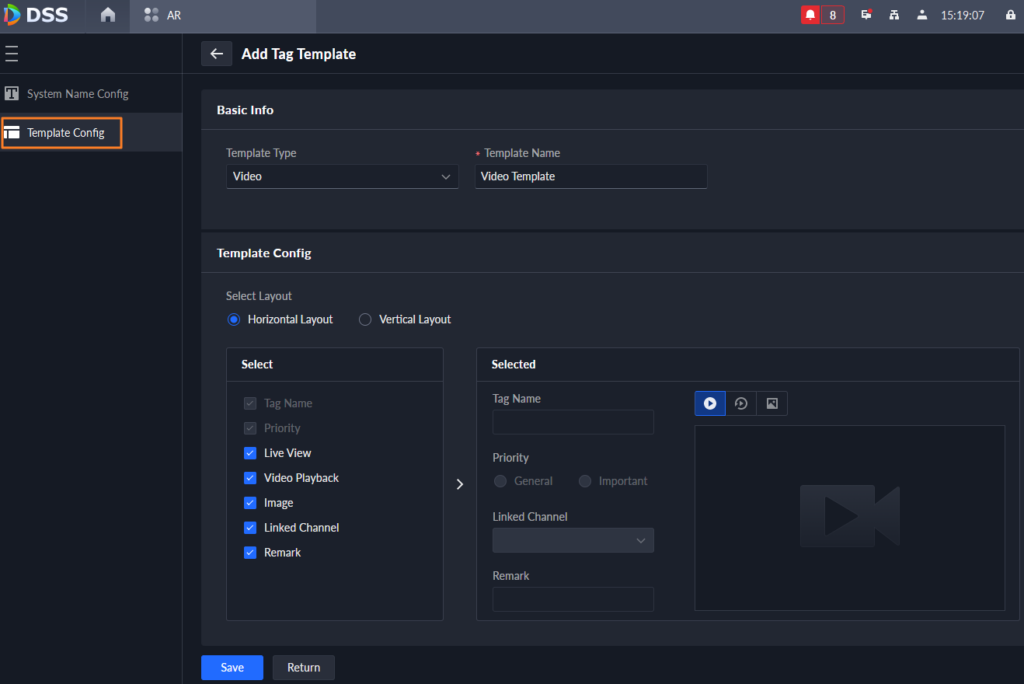Select the live view play icon
Screen dimensions: 1024x684
[710, 403]
